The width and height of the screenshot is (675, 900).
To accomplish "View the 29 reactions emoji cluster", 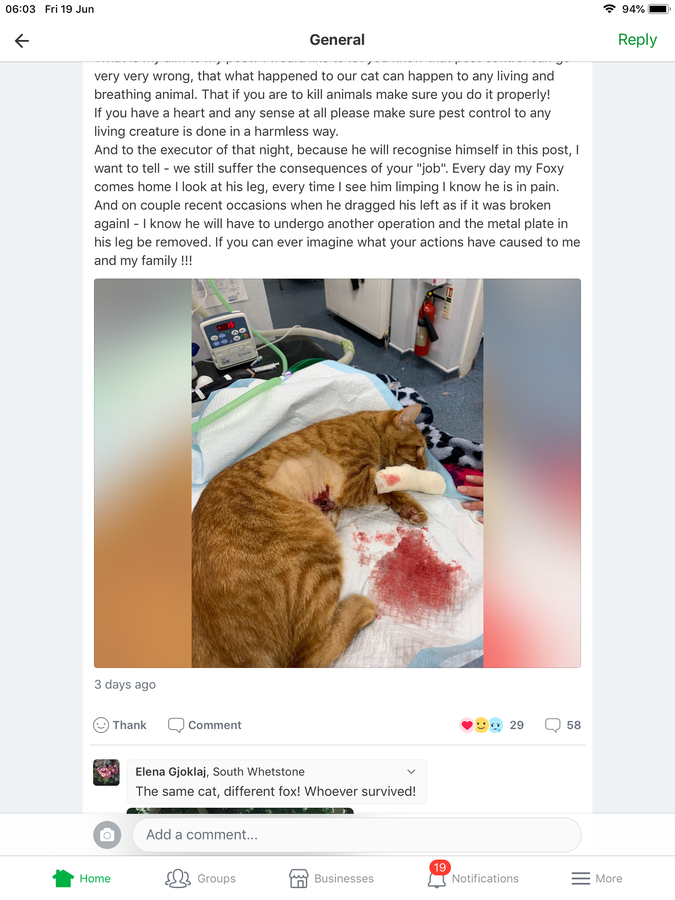I will pyautogui.click(x=482, y=725).
